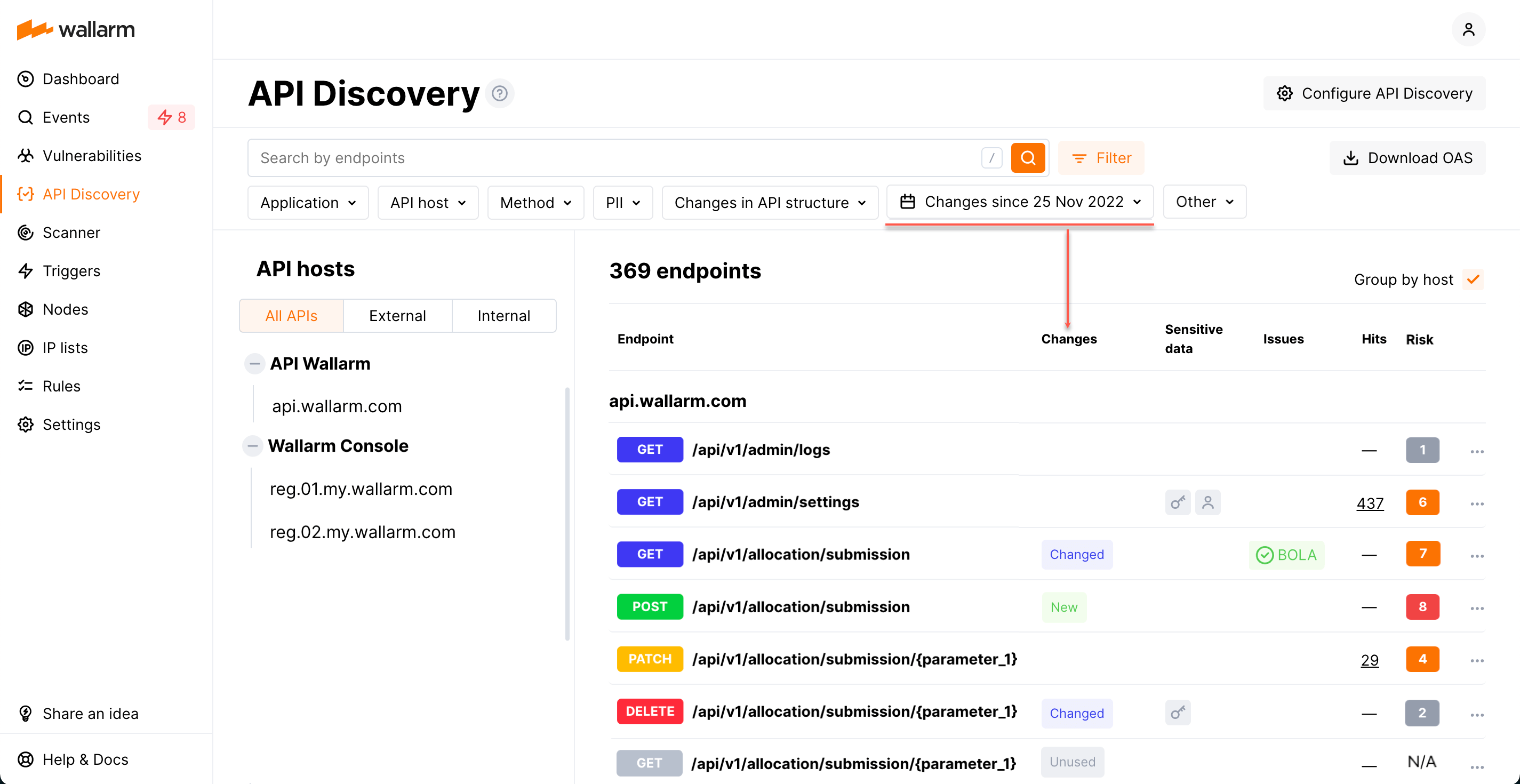Image resolution: width=1520 pixels, height=784 pixels.
Task: Click the key icon on /api/v1/admin/settings row
Action: point(1178,502)
